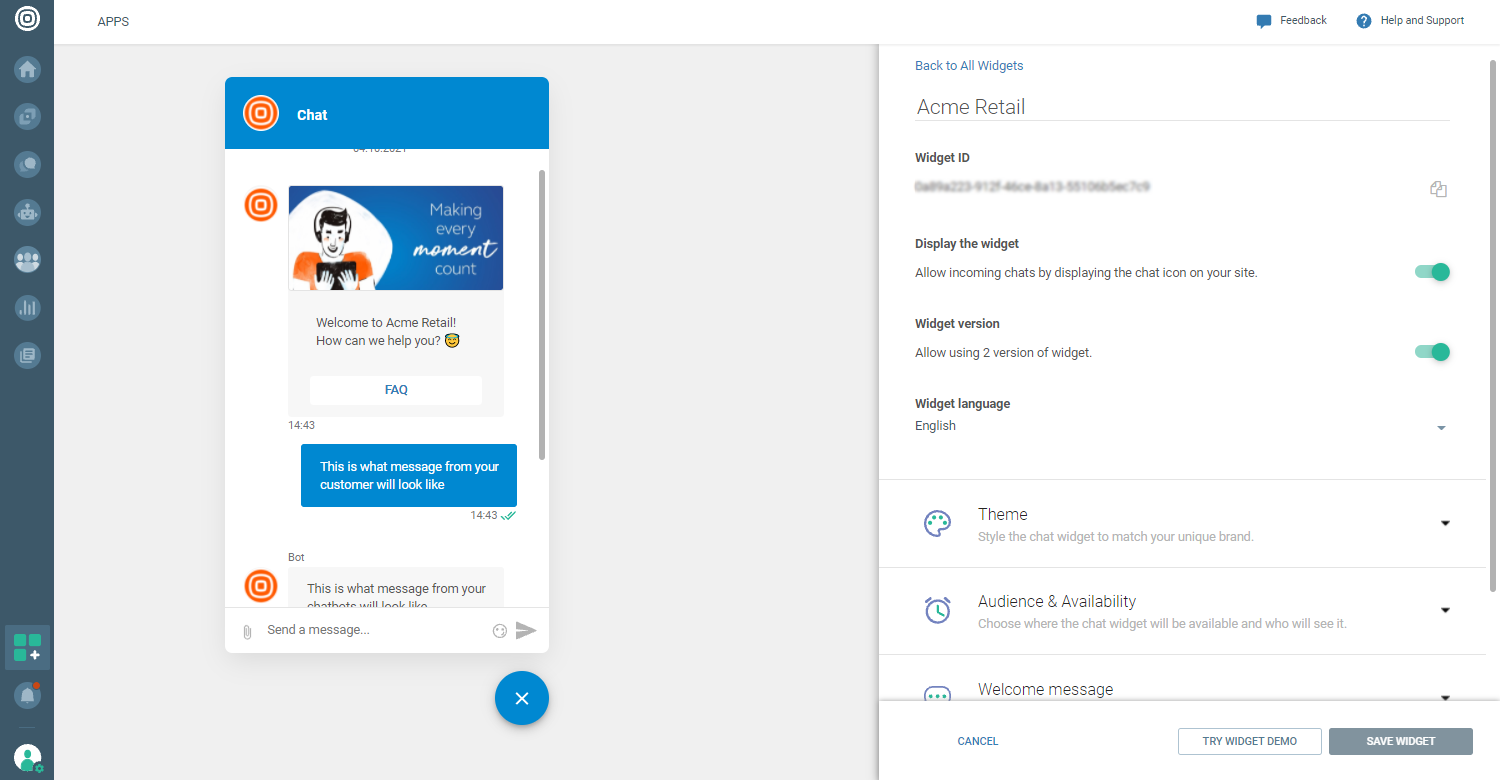
Task: Click the Bot sender label
Action: point(296,557)
